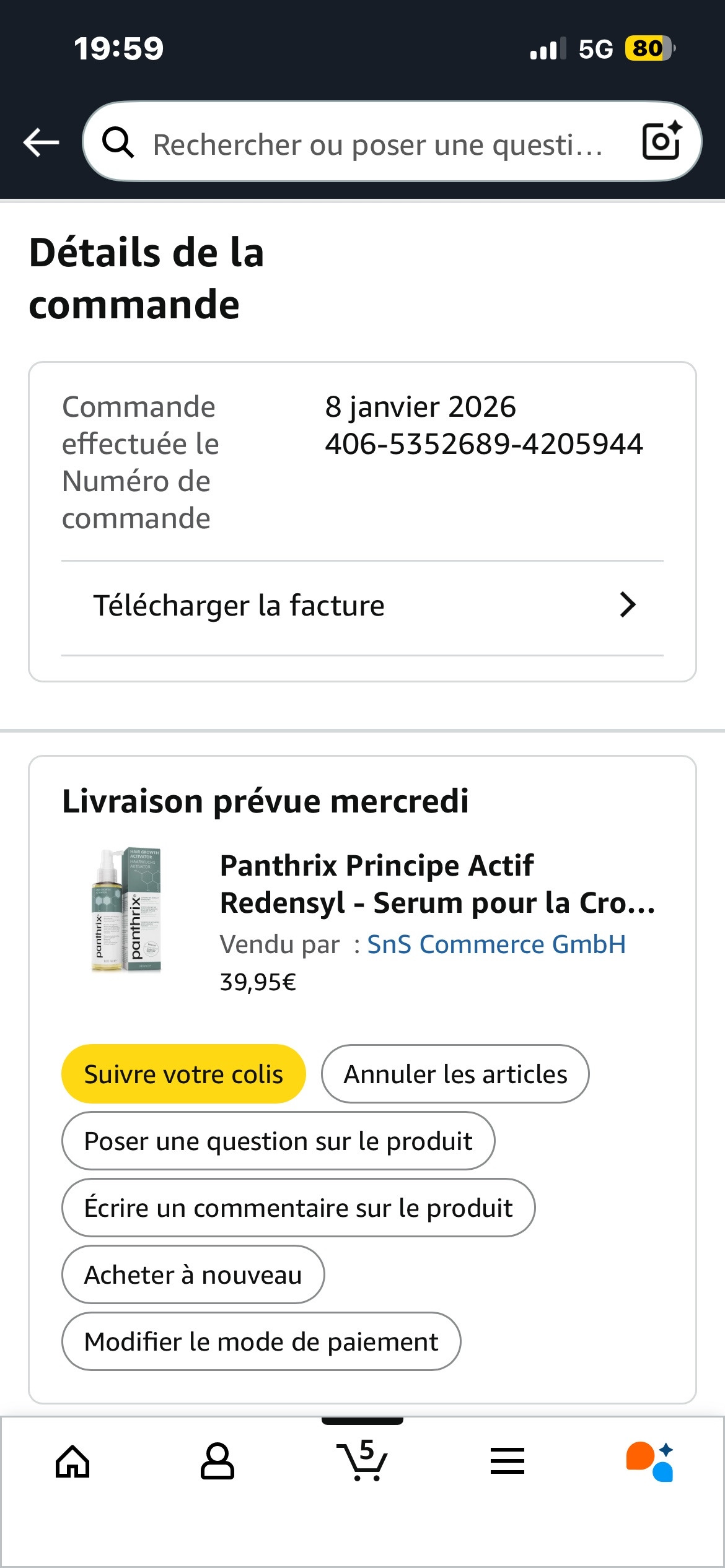Image resolution: width=725 pixels, height=1568 pixels.
Task: Focus the Rechercher search field
Action: click(378, 145)
